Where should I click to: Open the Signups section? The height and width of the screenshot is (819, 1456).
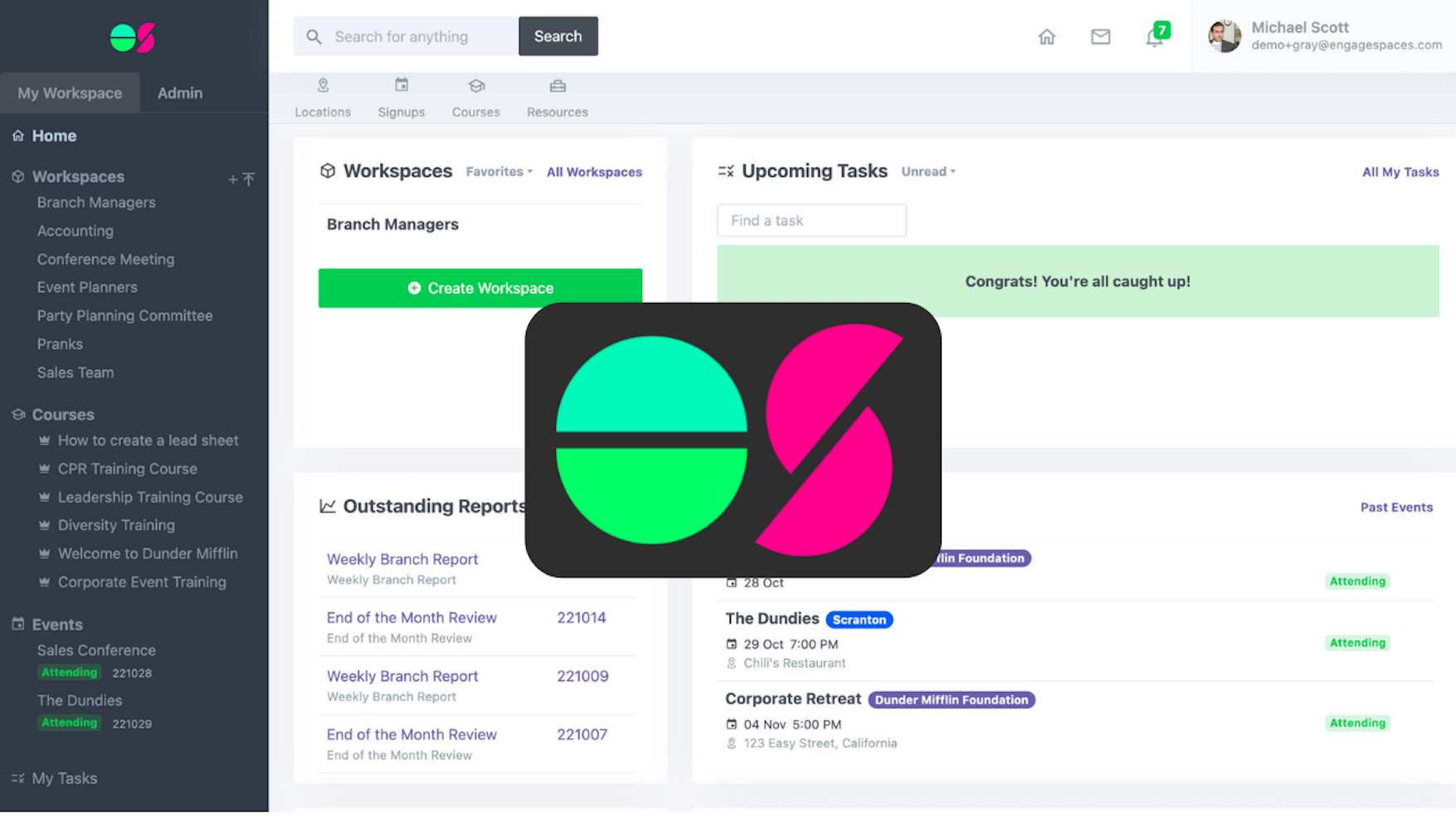click(x=401, y=95)
